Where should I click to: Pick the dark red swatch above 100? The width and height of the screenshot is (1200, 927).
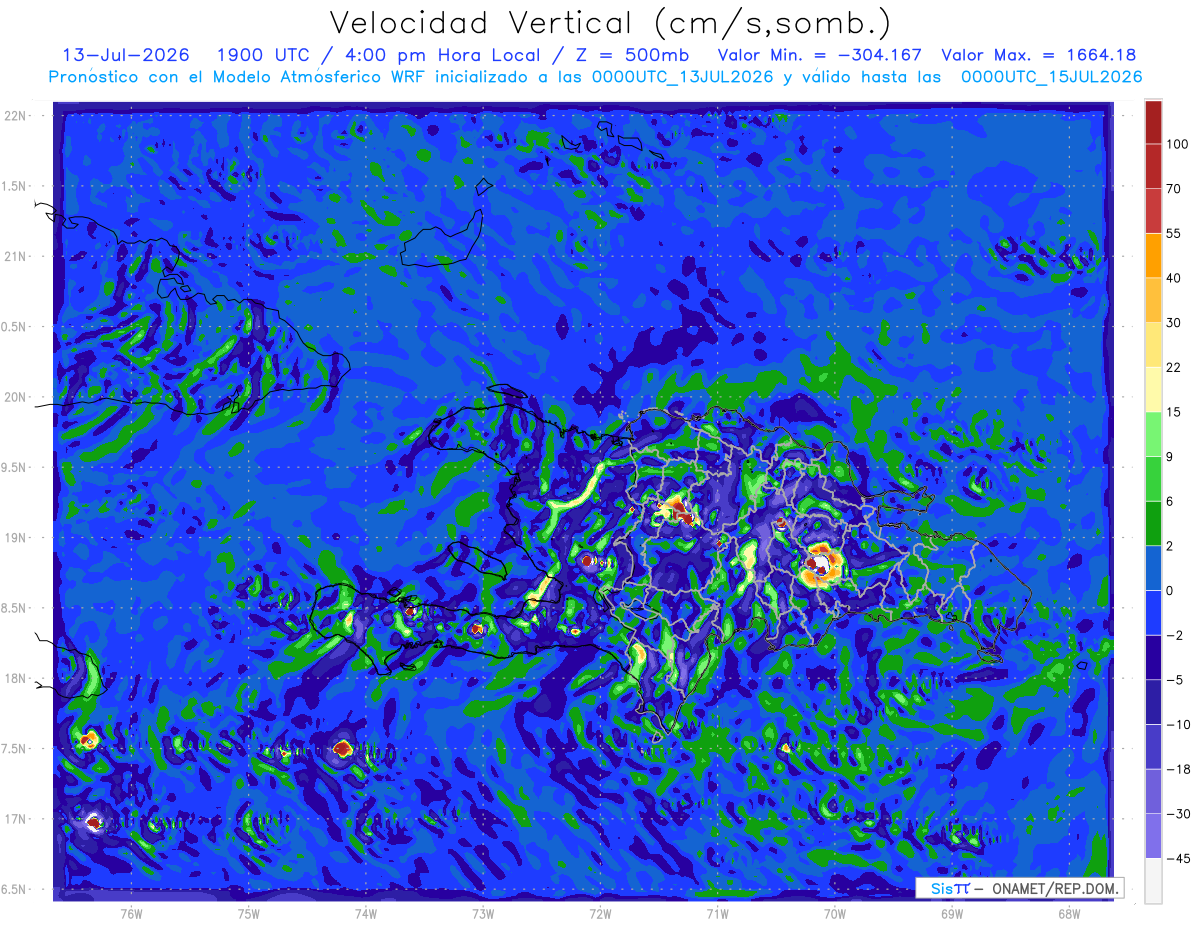coord(1153,121)
